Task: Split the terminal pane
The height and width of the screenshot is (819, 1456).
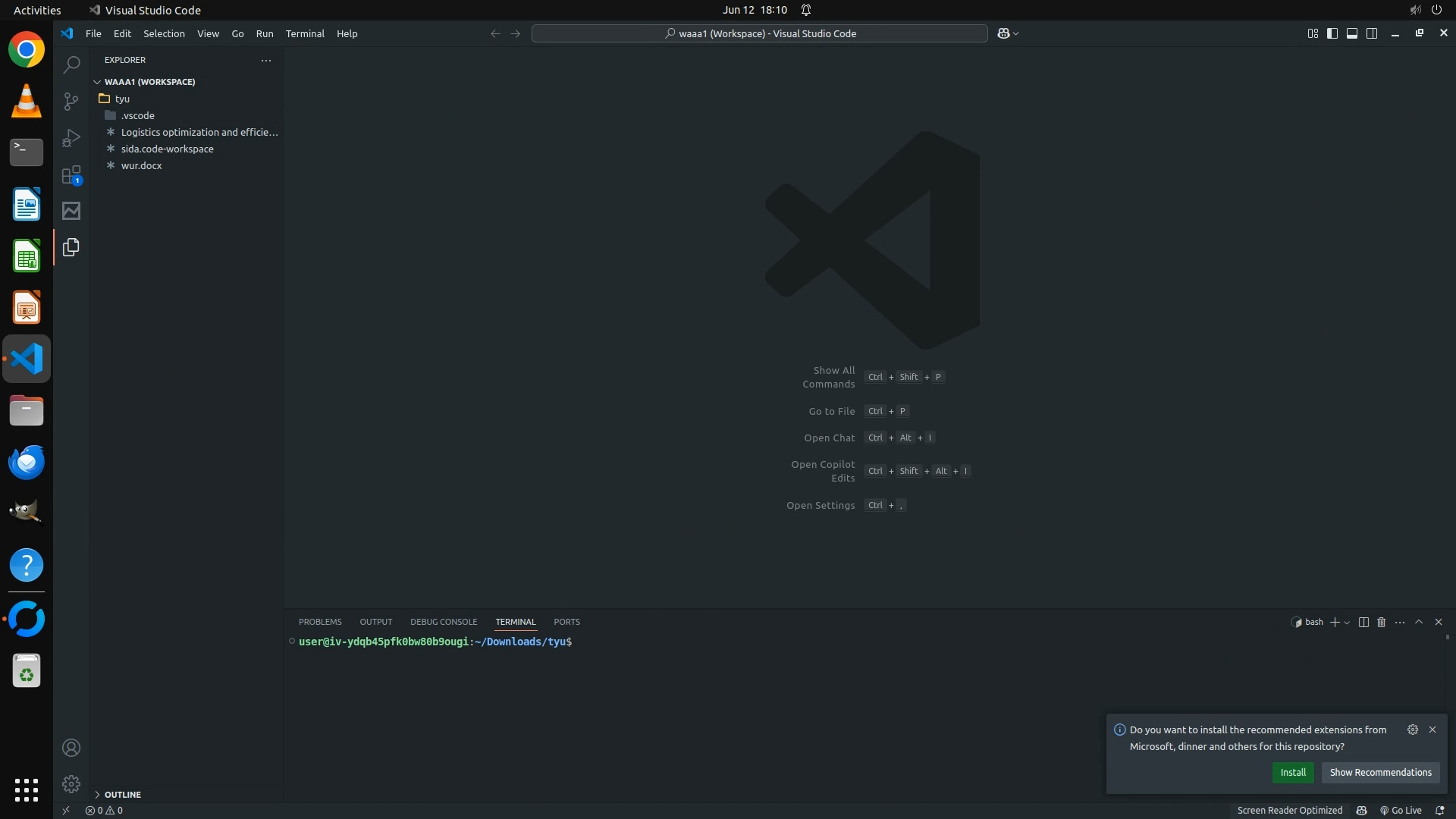Action: point(1363,622)
